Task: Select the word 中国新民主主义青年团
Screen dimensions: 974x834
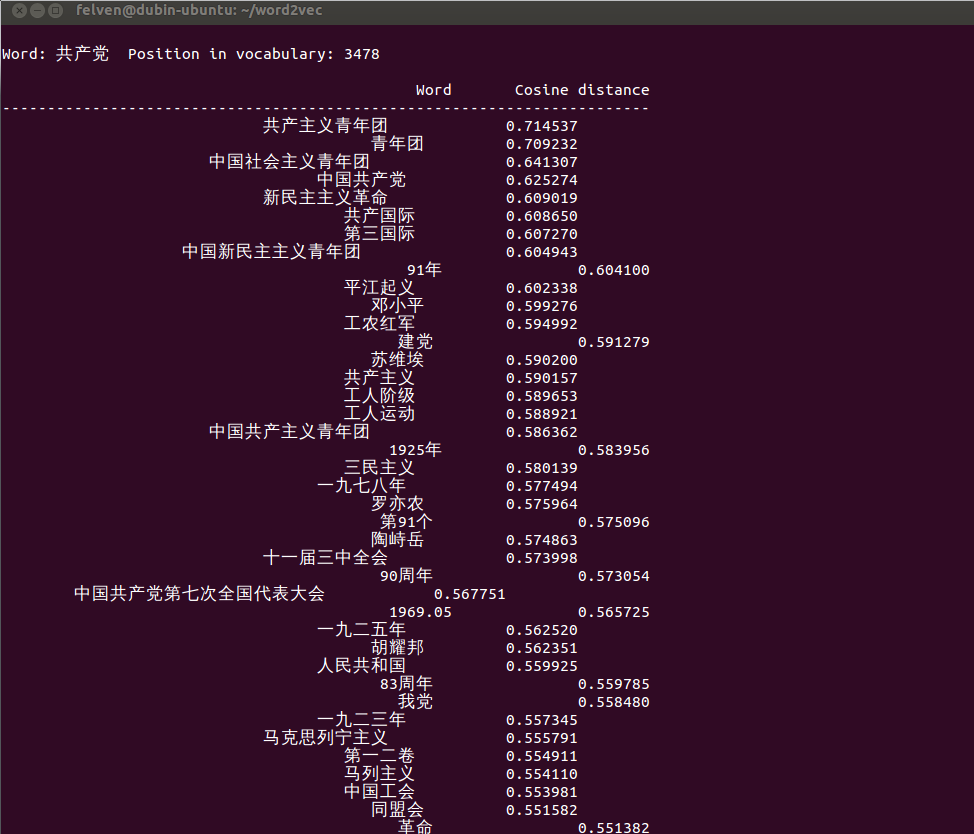Action: (271, 252)
